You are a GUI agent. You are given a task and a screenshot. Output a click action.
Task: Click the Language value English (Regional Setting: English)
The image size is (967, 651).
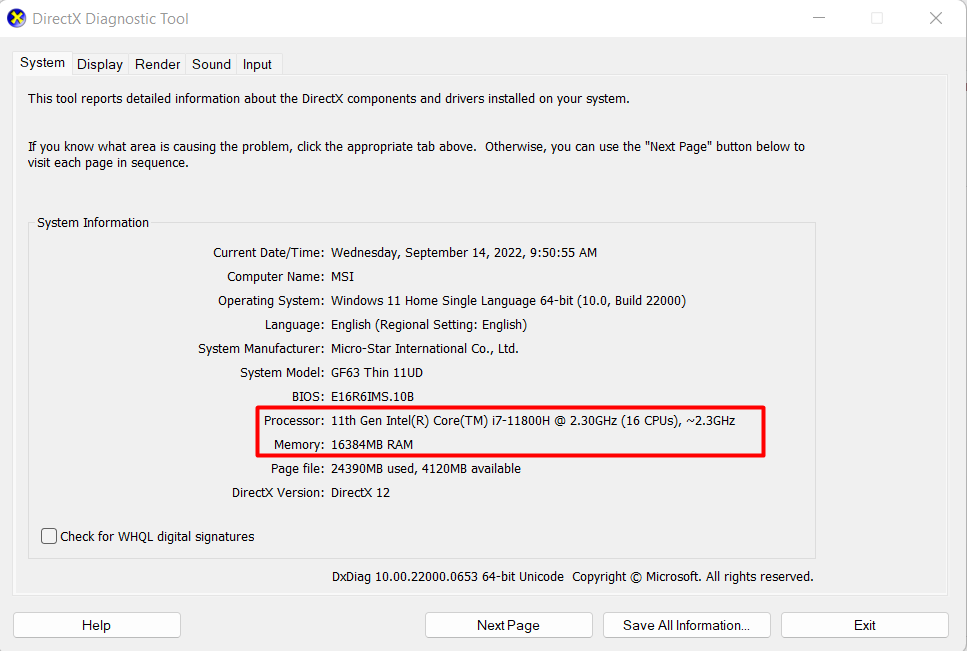tap(429, 325)
